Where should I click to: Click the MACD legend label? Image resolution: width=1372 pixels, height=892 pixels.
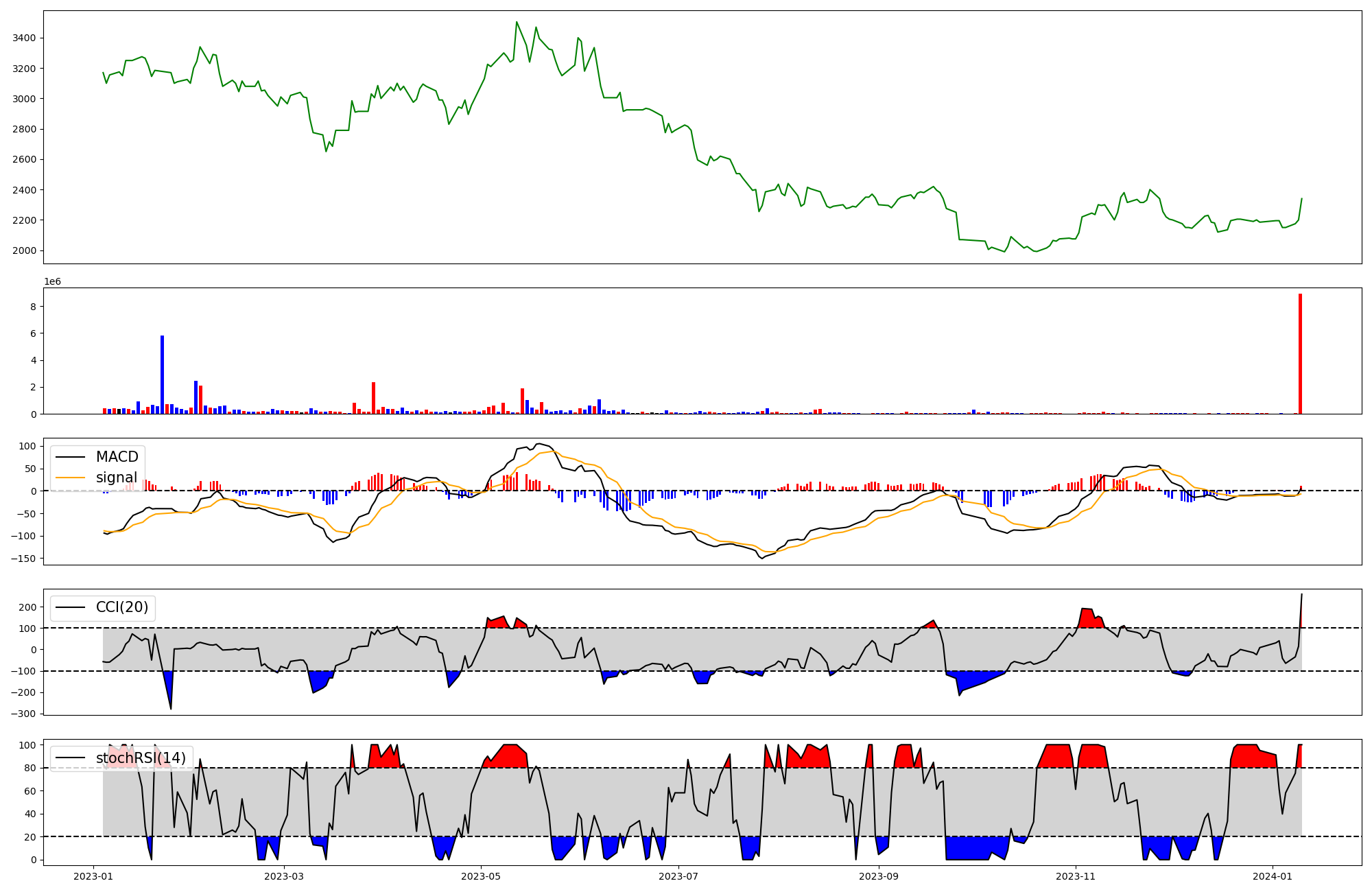(x=117, y=457)
